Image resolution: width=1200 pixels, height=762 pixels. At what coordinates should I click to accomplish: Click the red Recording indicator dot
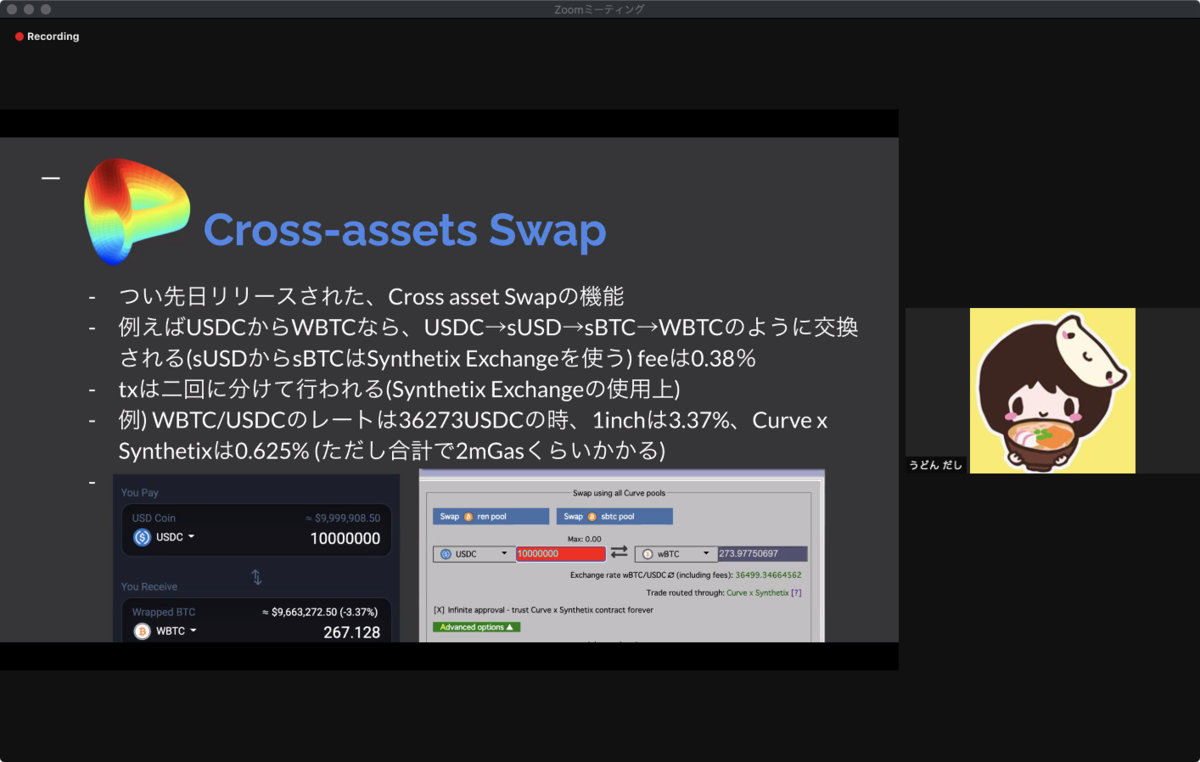tap(19, 37)
